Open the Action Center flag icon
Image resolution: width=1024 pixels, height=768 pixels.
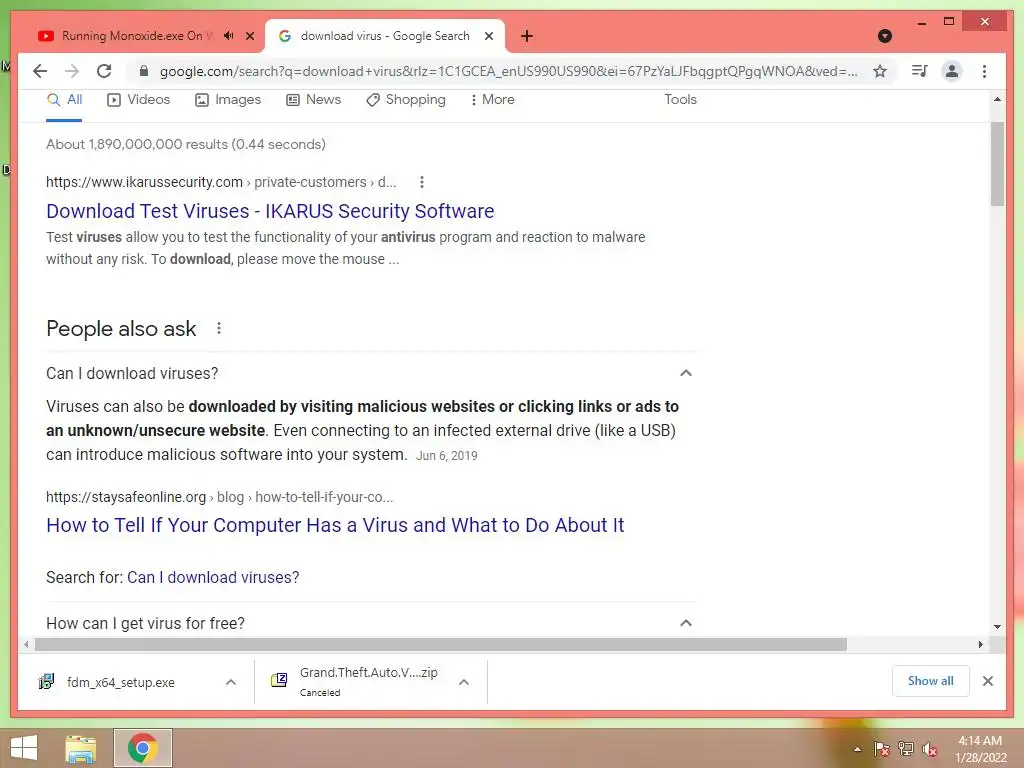(881, 749)
